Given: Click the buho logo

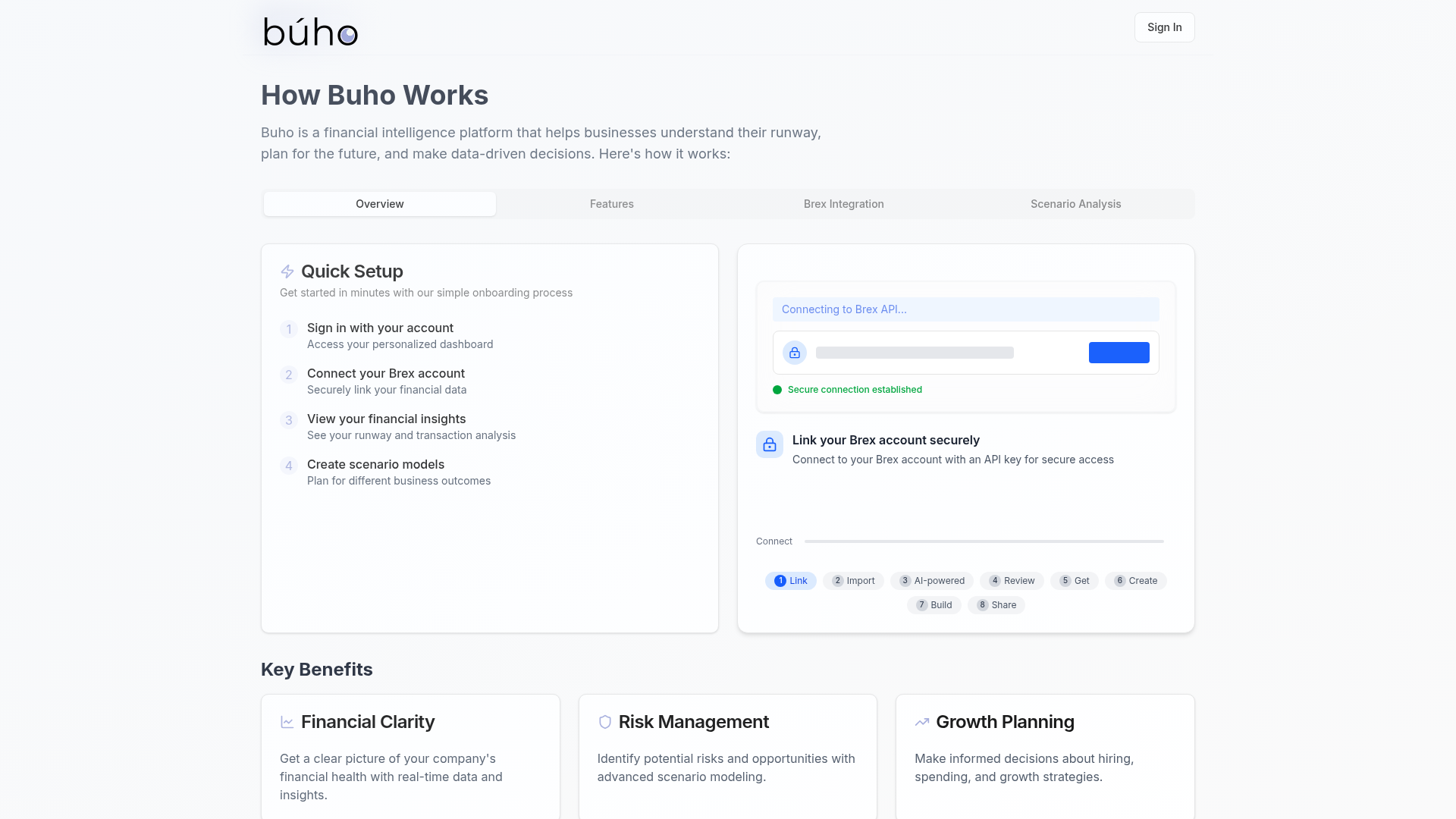Looking at the screenshot, I should 311,31.
